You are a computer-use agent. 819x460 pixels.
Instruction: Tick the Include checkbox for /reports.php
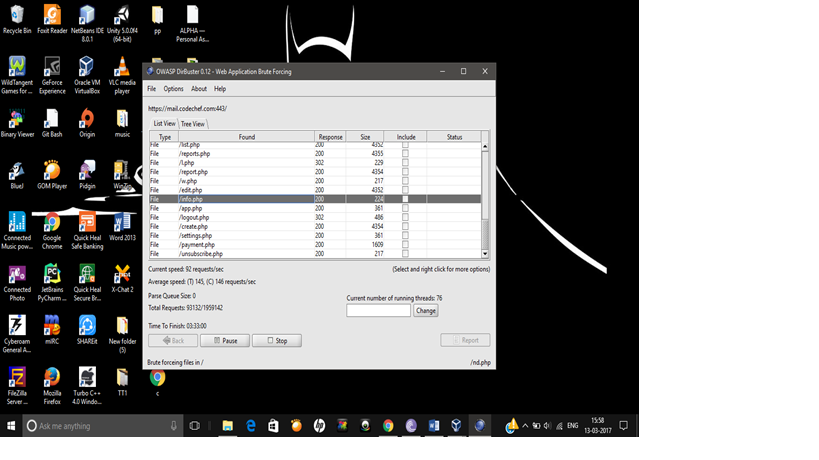click(x=405, y=154)
